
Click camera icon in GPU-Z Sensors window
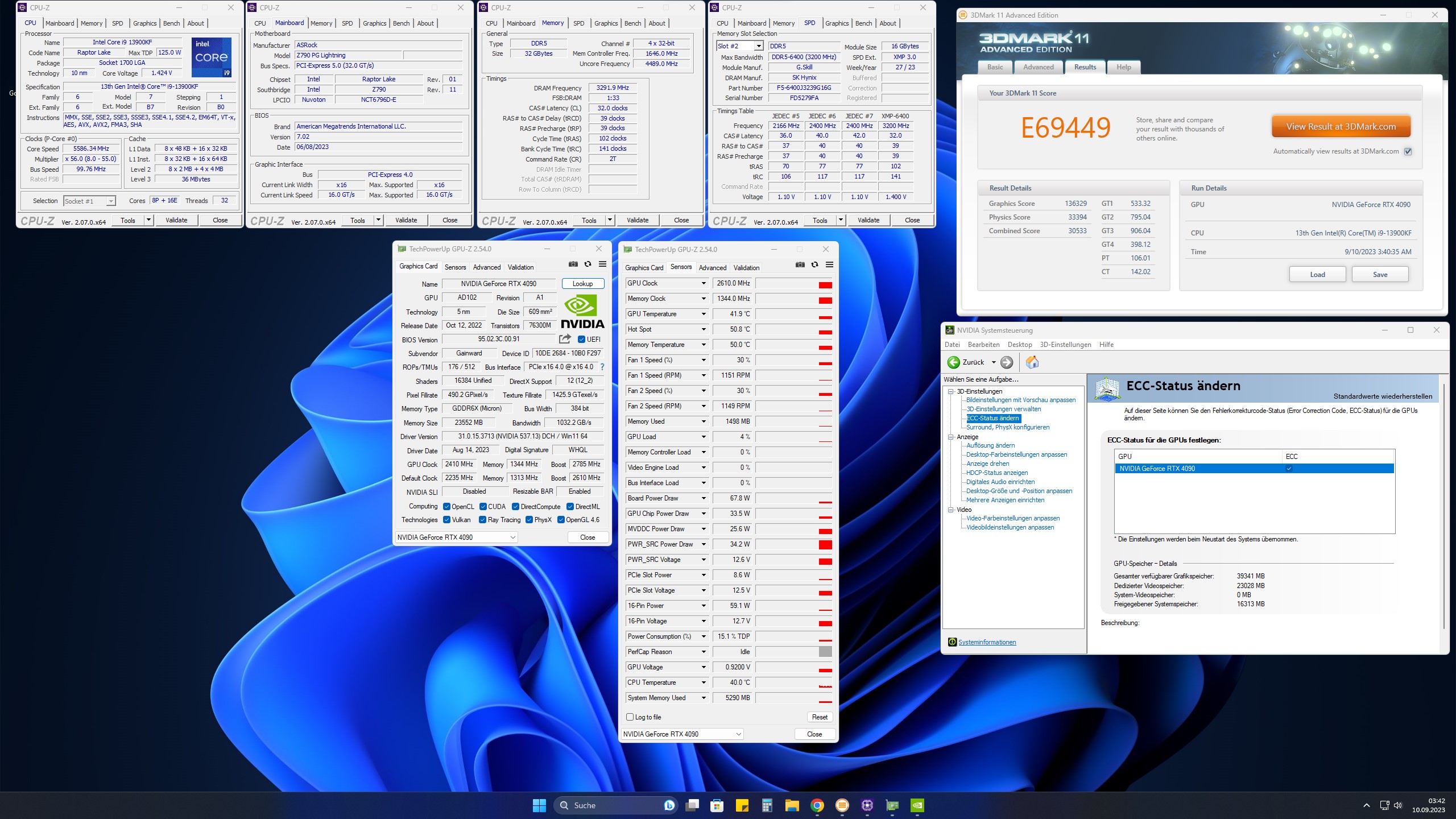(800, 265)
